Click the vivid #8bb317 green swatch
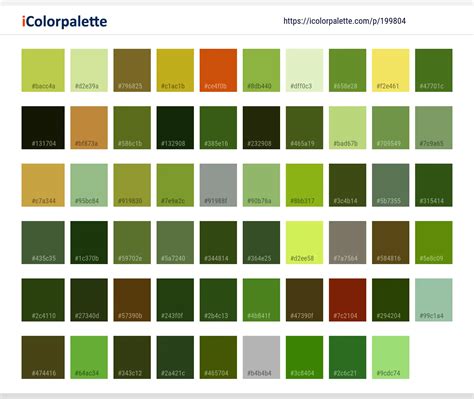The height and width of the screenshot is (399, 474). coord(304,185)
